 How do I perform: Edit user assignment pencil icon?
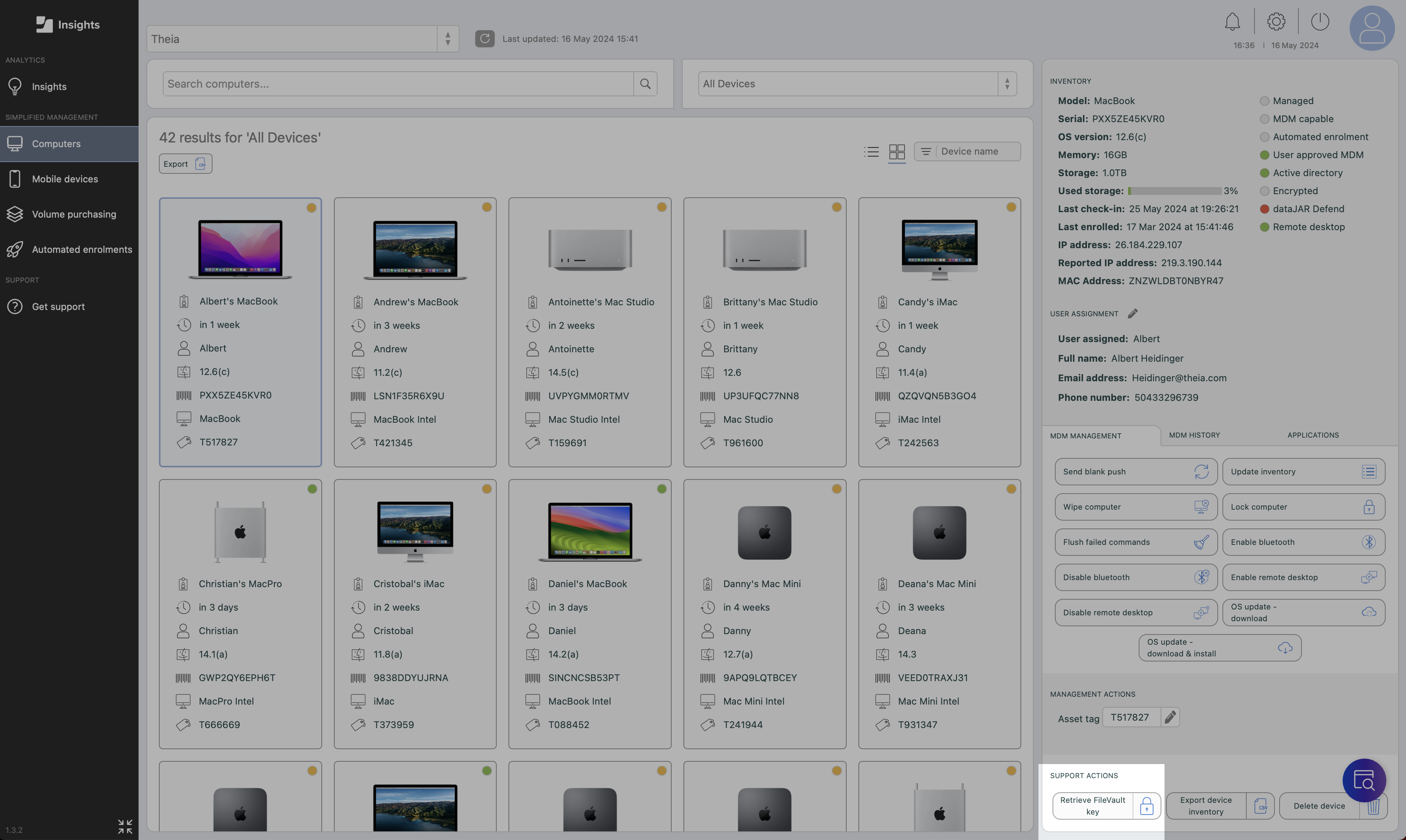[x=1133, y=314]
